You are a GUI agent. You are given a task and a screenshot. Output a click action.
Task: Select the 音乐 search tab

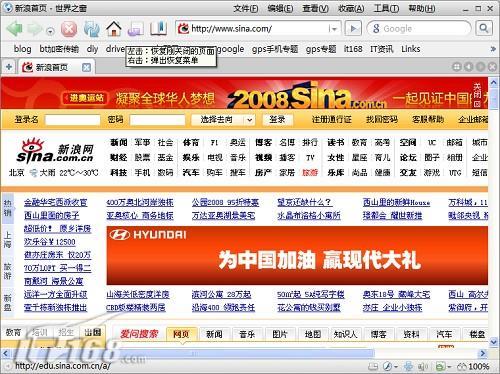(x=247, y=334)
